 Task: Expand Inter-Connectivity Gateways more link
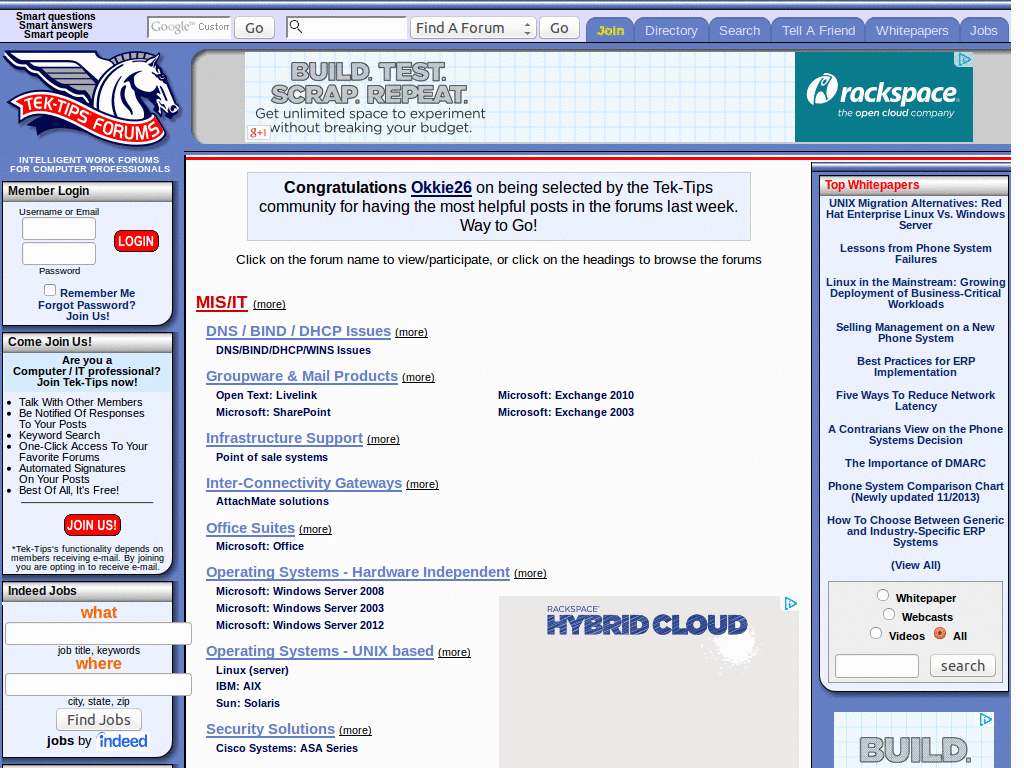pos(422,485)
